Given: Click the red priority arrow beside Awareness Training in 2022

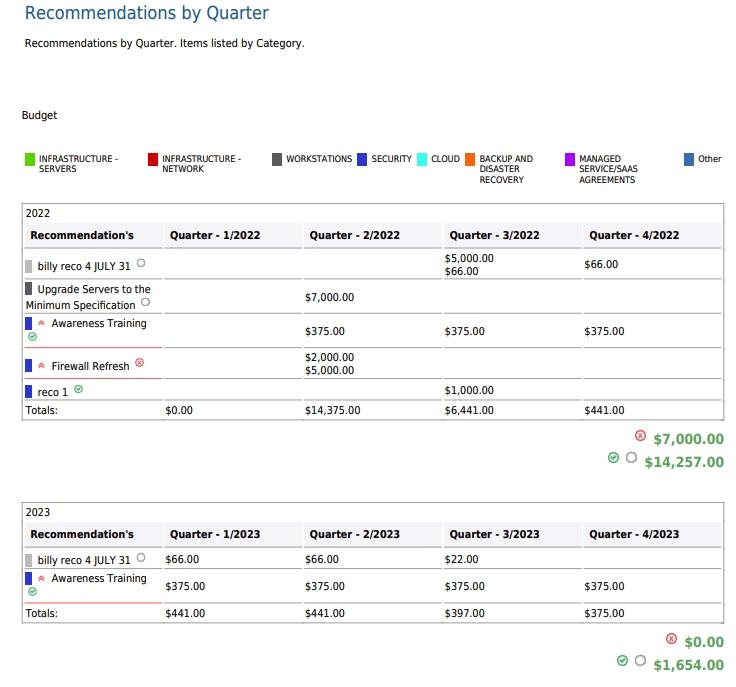Looking at the screenshot, I should 41,323.
